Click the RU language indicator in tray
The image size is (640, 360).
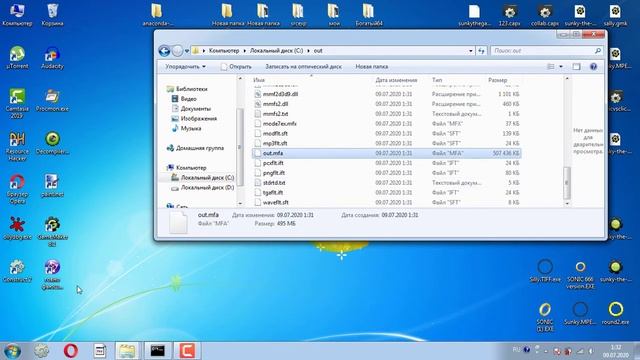click(516, 350)
